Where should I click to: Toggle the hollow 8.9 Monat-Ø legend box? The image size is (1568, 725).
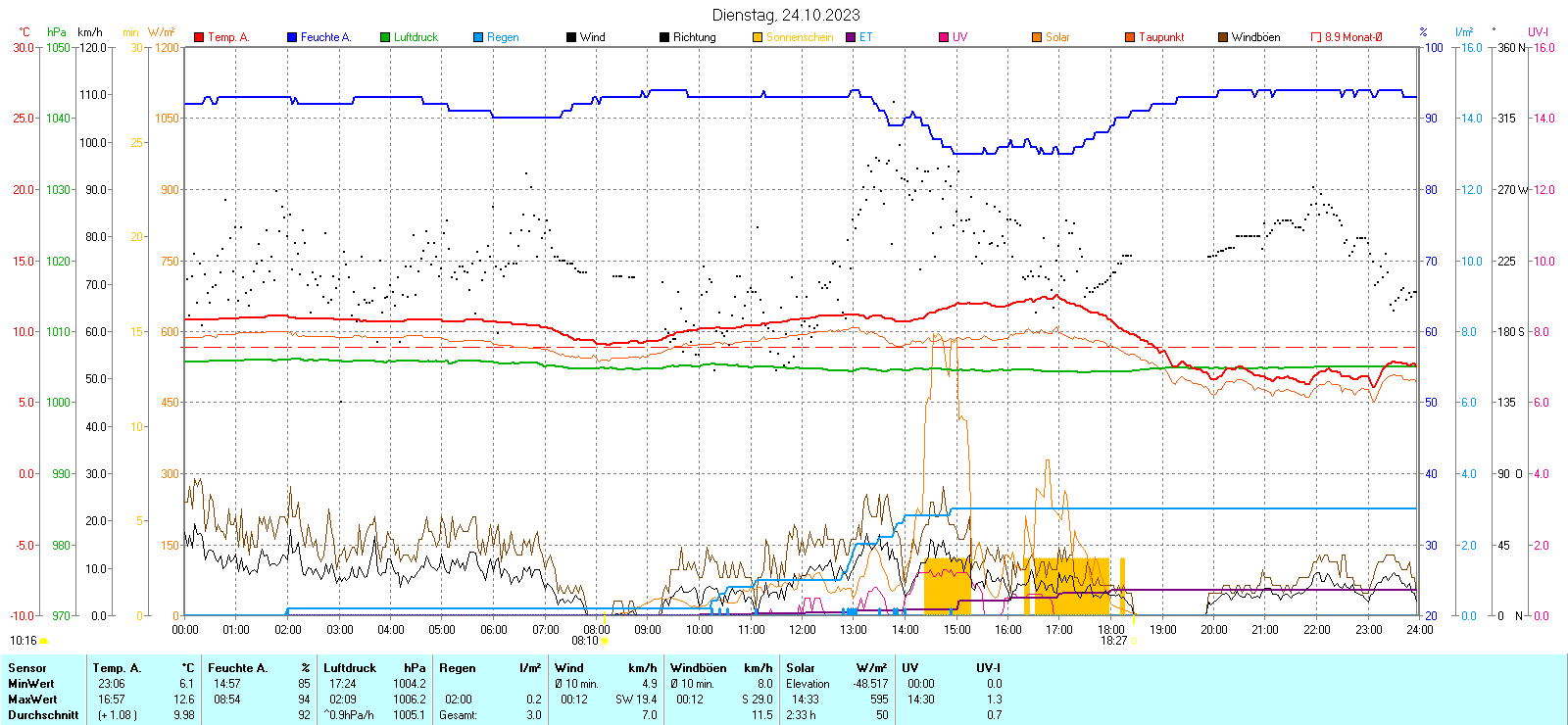click(1316, 37)
